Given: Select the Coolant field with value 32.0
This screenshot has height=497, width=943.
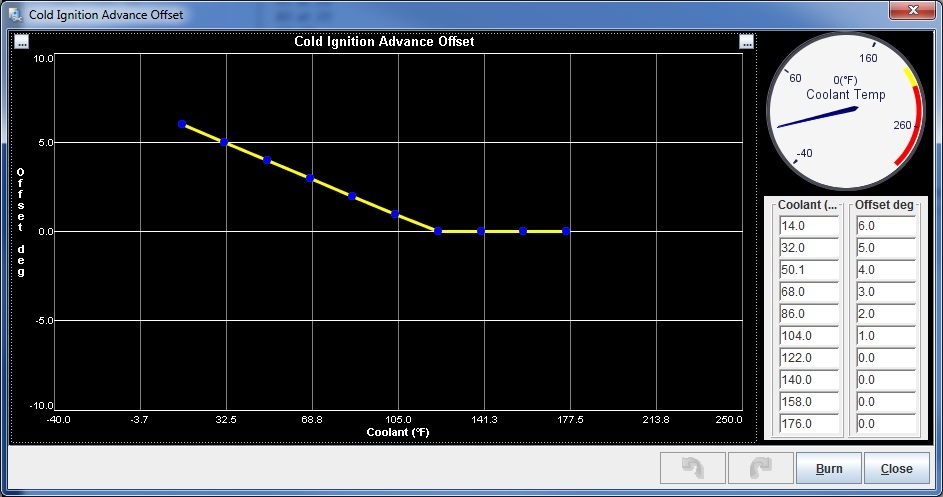Looking at the screenshot, I should [x=808, y=248].
